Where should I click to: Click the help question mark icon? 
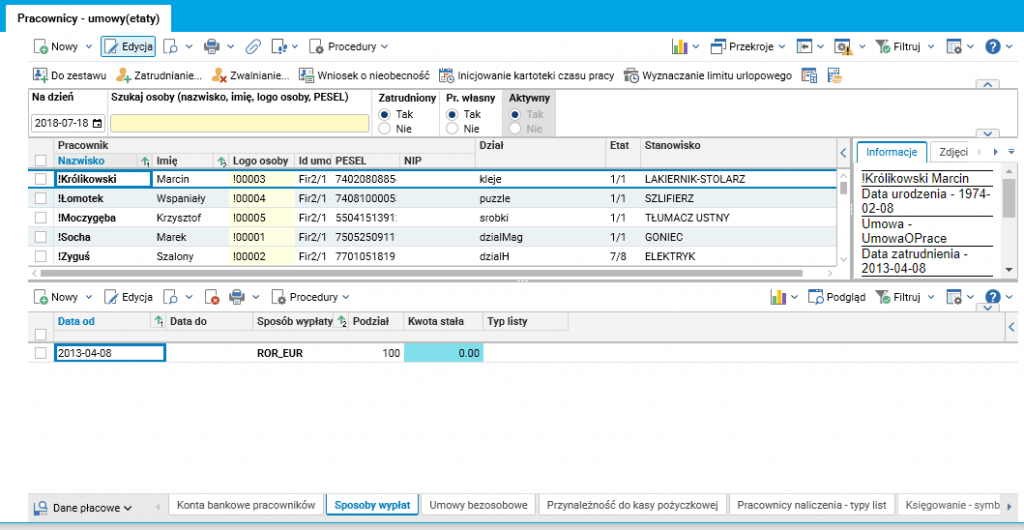993,46
